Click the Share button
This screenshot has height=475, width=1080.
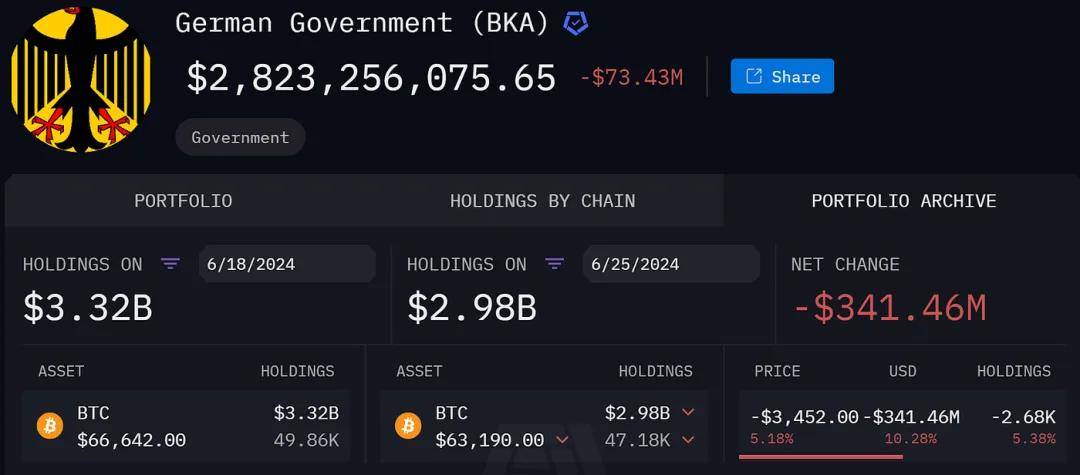coord(782,76)
